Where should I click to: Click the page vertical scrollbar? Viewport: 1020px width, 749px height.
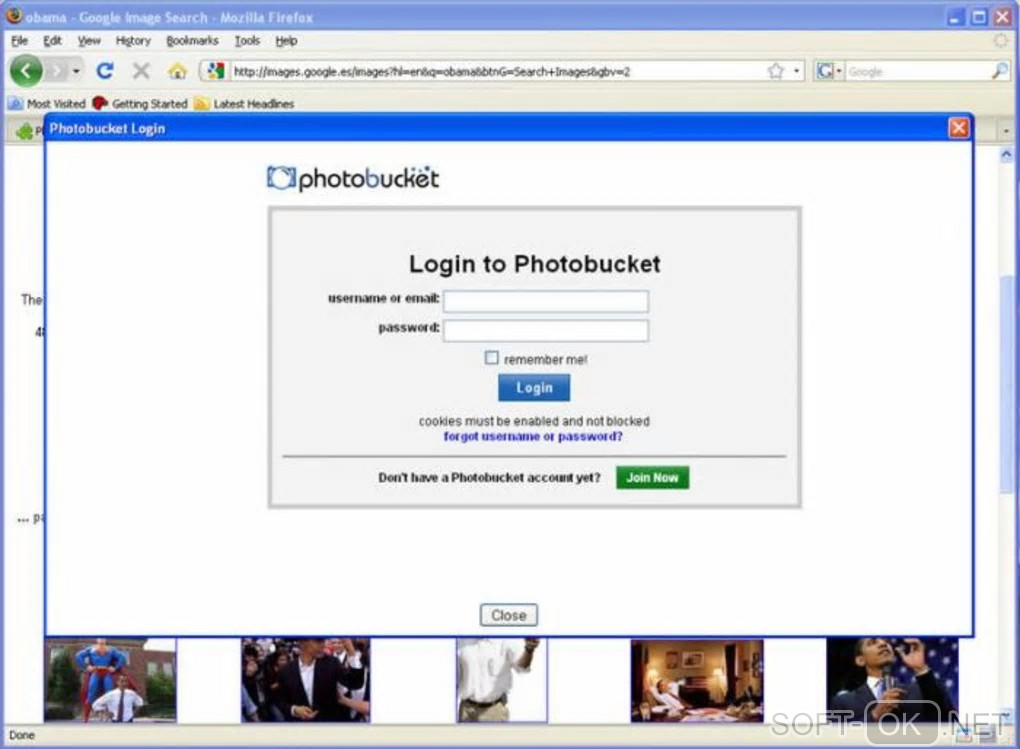point(1006,384)
